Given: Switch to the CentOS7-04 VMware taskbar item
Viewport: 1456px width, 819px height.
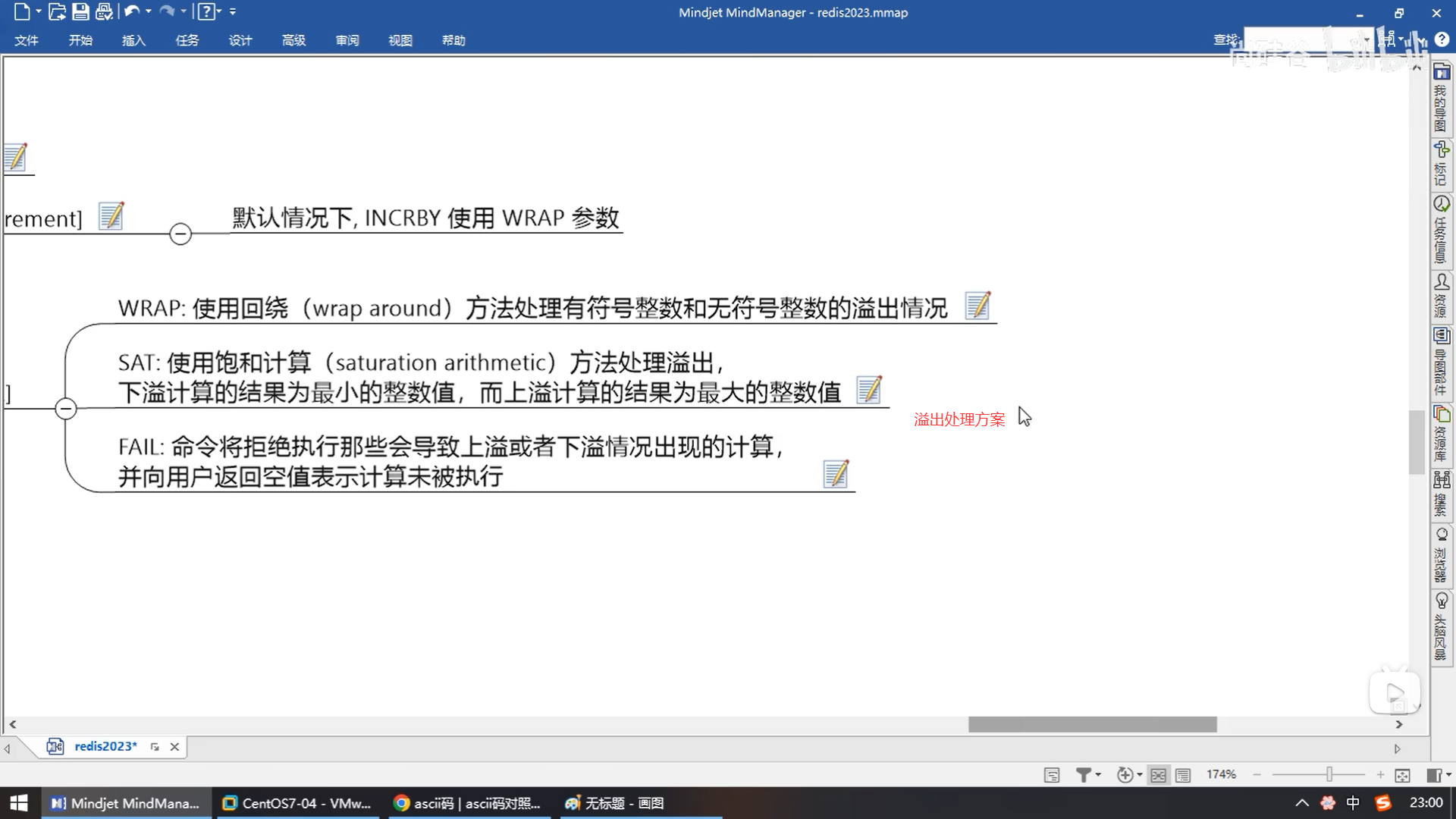Looking at the screenshot, I should (x=297, y=803).
